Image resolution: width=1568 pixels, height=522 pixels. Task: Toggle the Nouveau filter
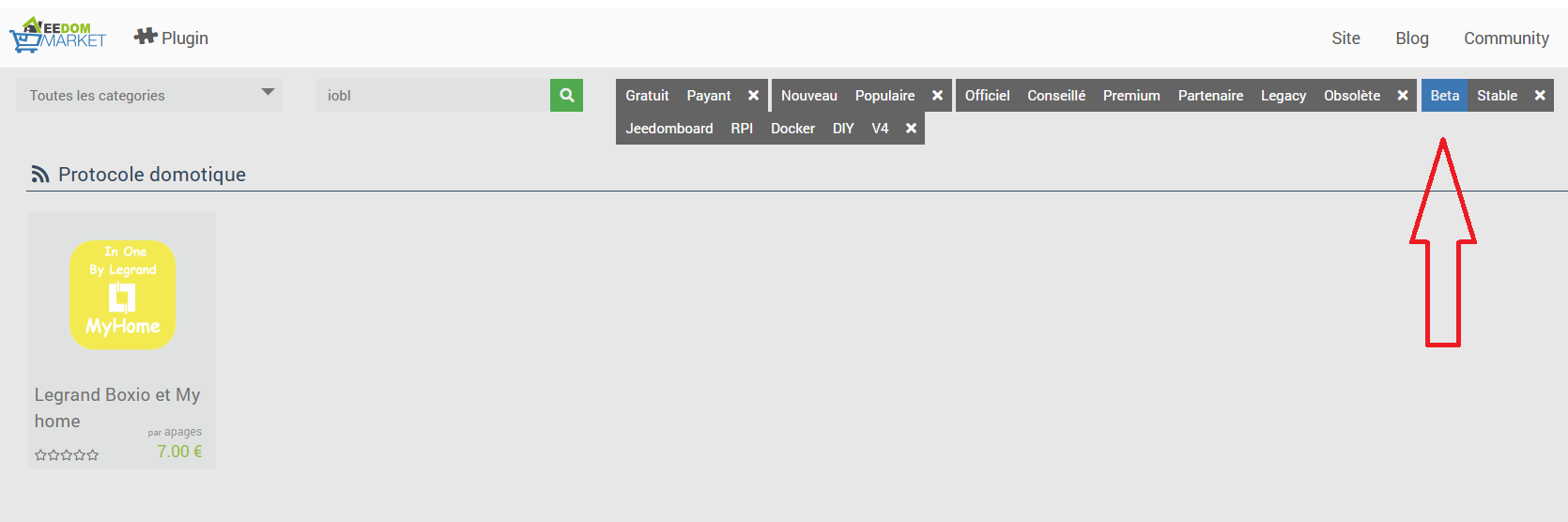point(809,96)
